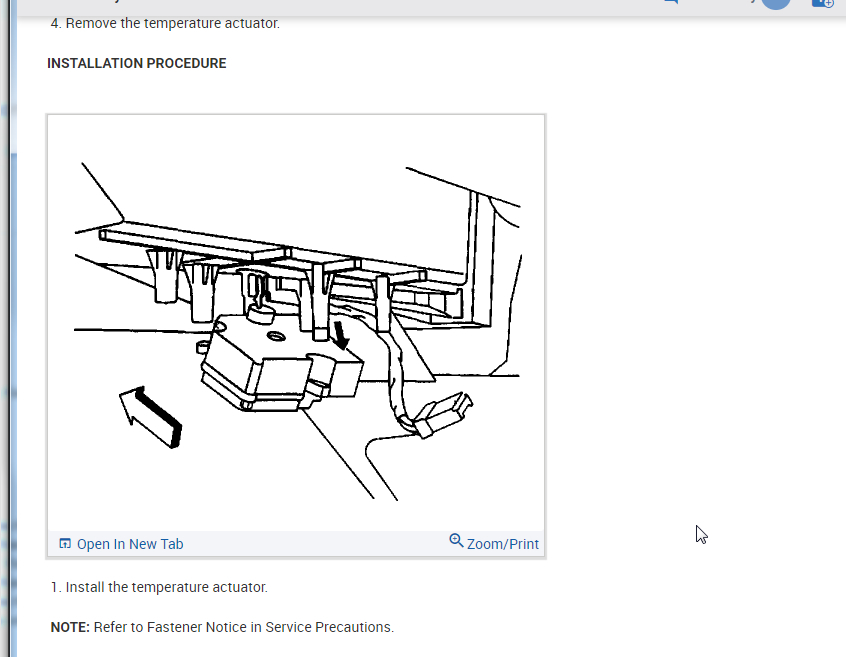Screen dimensions: 846x657
Task: Click the text 'Remove the temperature actuator.'
Action: point(173,23)
